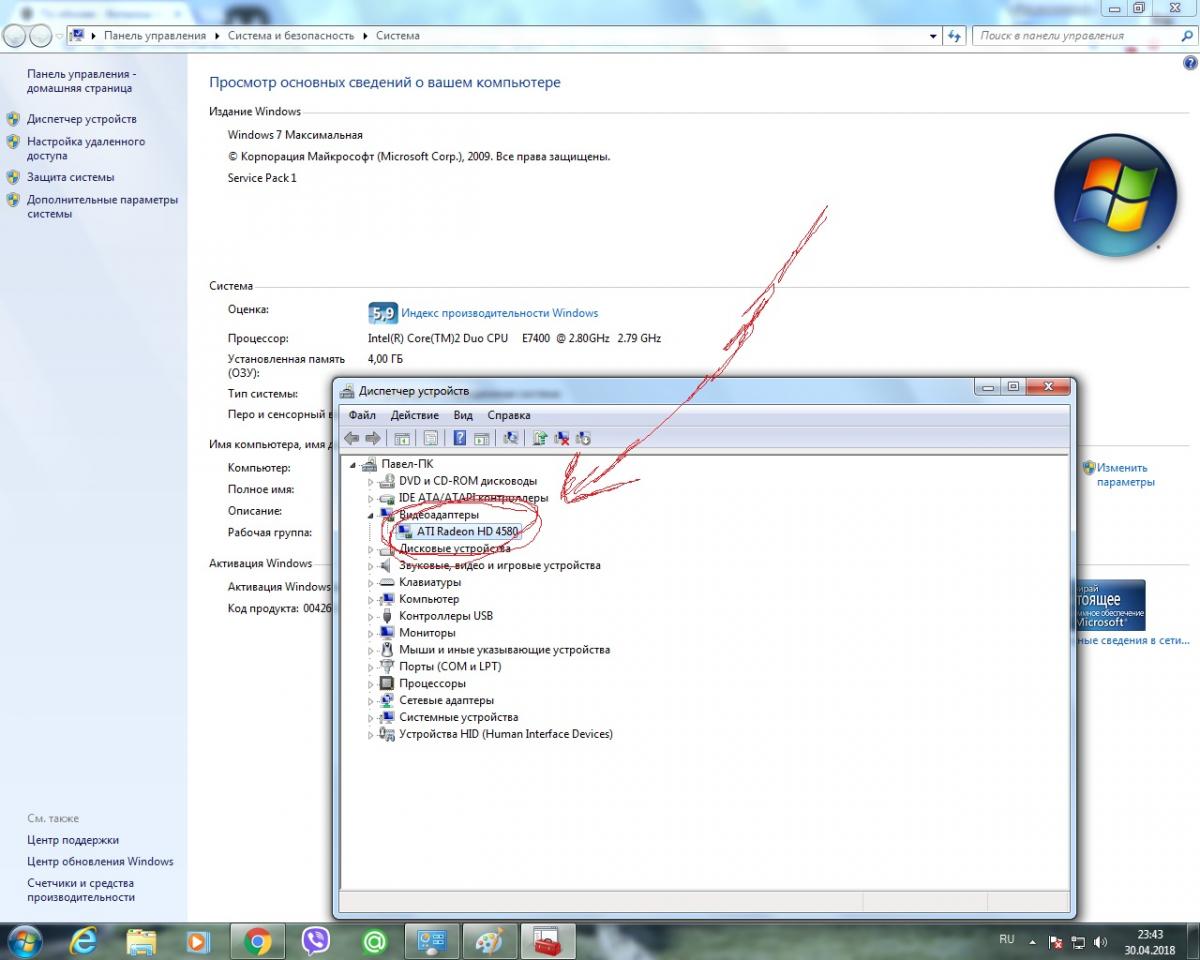Click the Update driver software toolbar icon

tap(540, 438)
